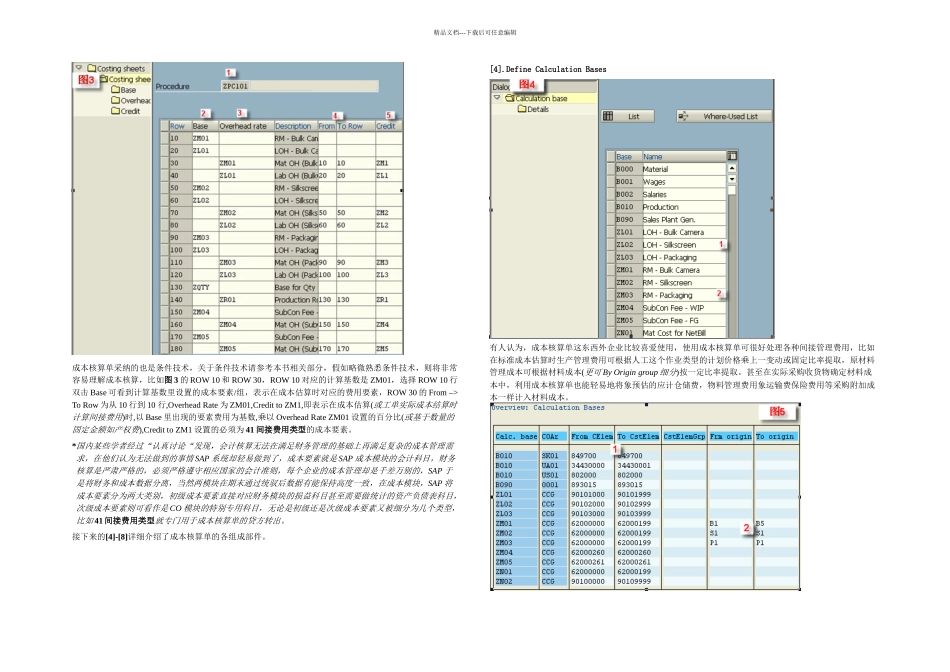Click Frm origin value B1
Screen dimensions: 950x672
click(714, 524)
